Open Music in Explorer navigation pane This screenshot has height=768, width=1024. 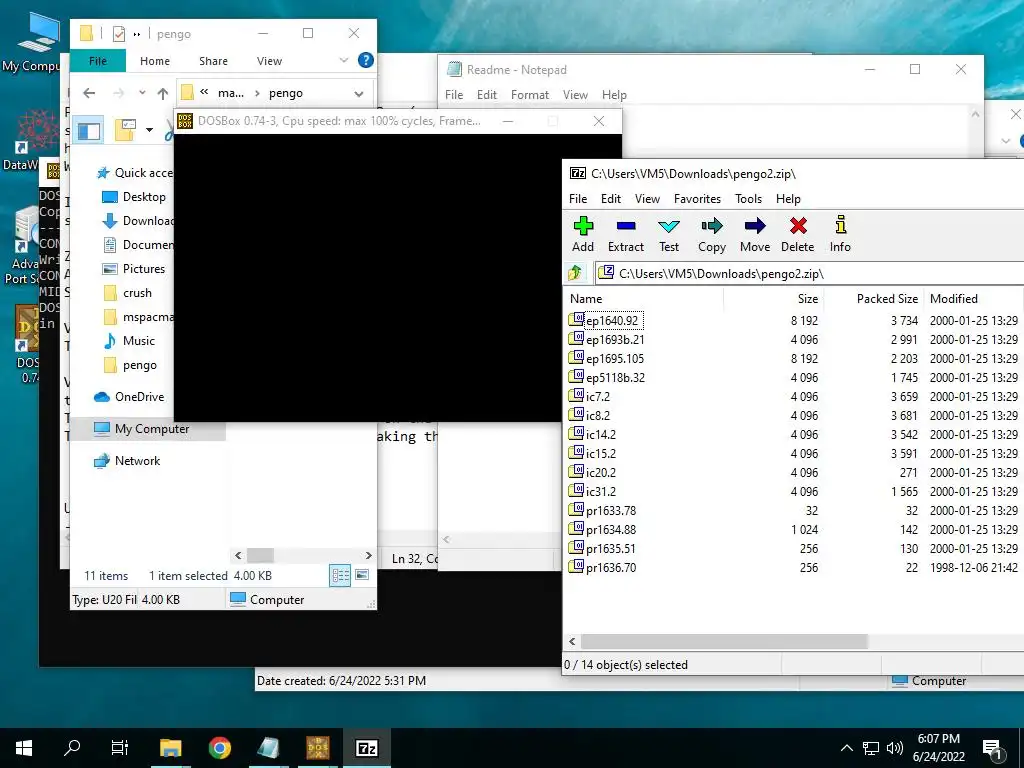tap(138, 341)
